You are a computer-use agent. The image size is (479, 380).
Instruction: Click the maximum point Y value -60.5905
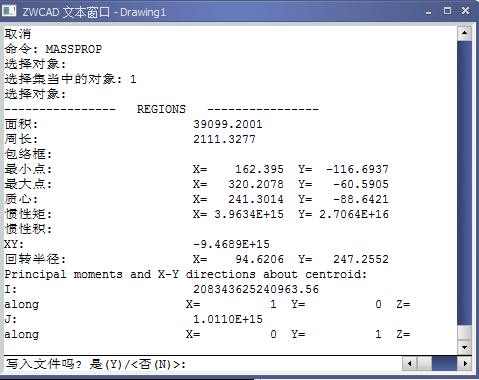pyautogui.click(x=361, y=184)
